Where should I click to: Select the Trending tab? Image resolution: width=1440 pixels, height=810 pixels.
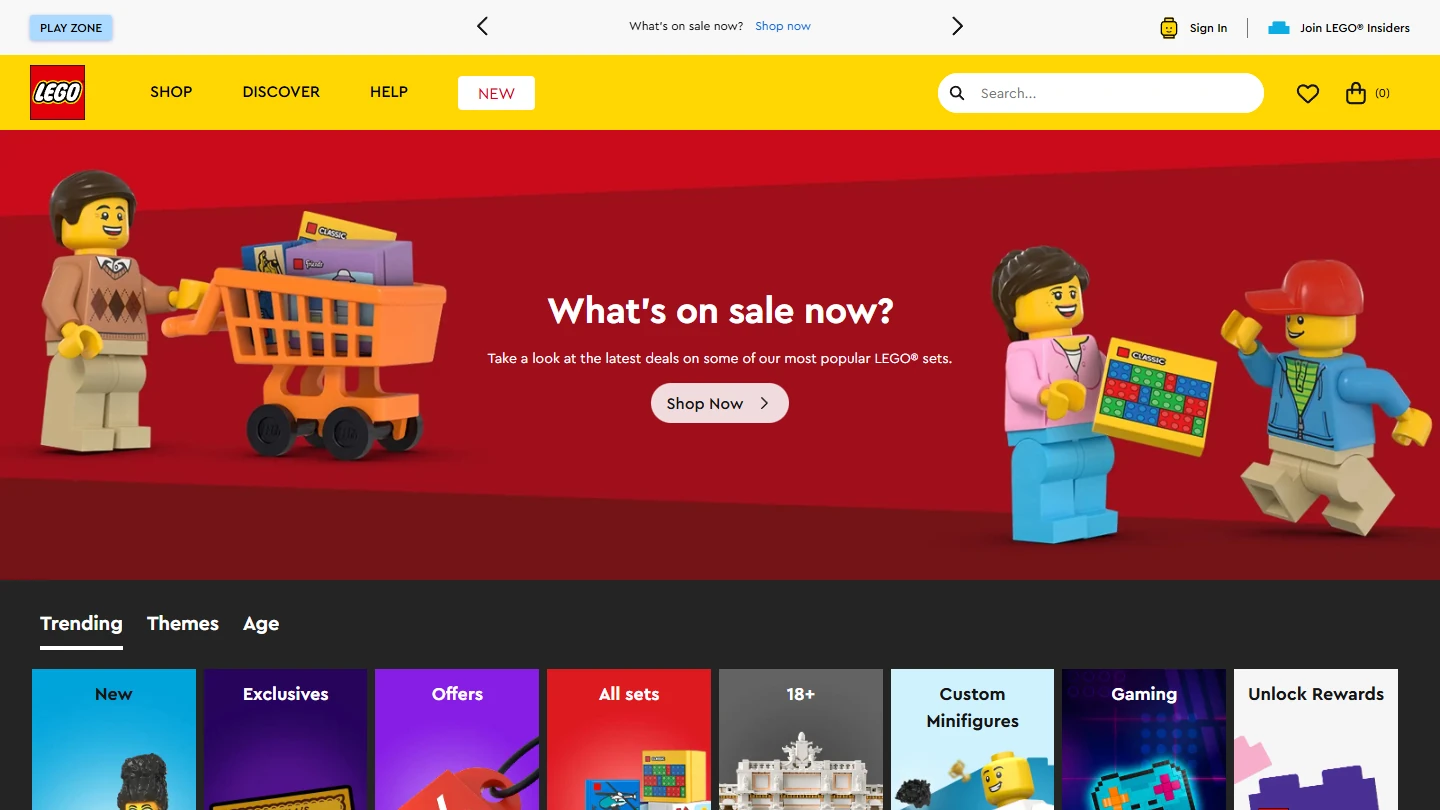point(81,623)
